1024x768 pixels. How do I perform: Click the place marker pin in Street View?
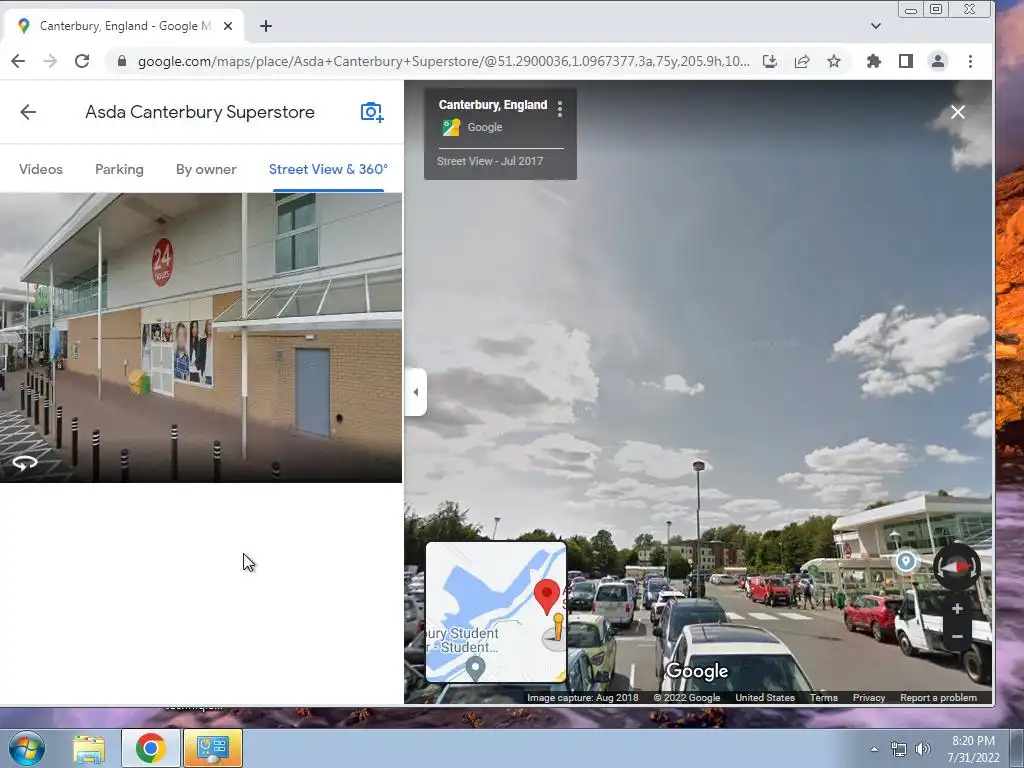coord(906,561)
